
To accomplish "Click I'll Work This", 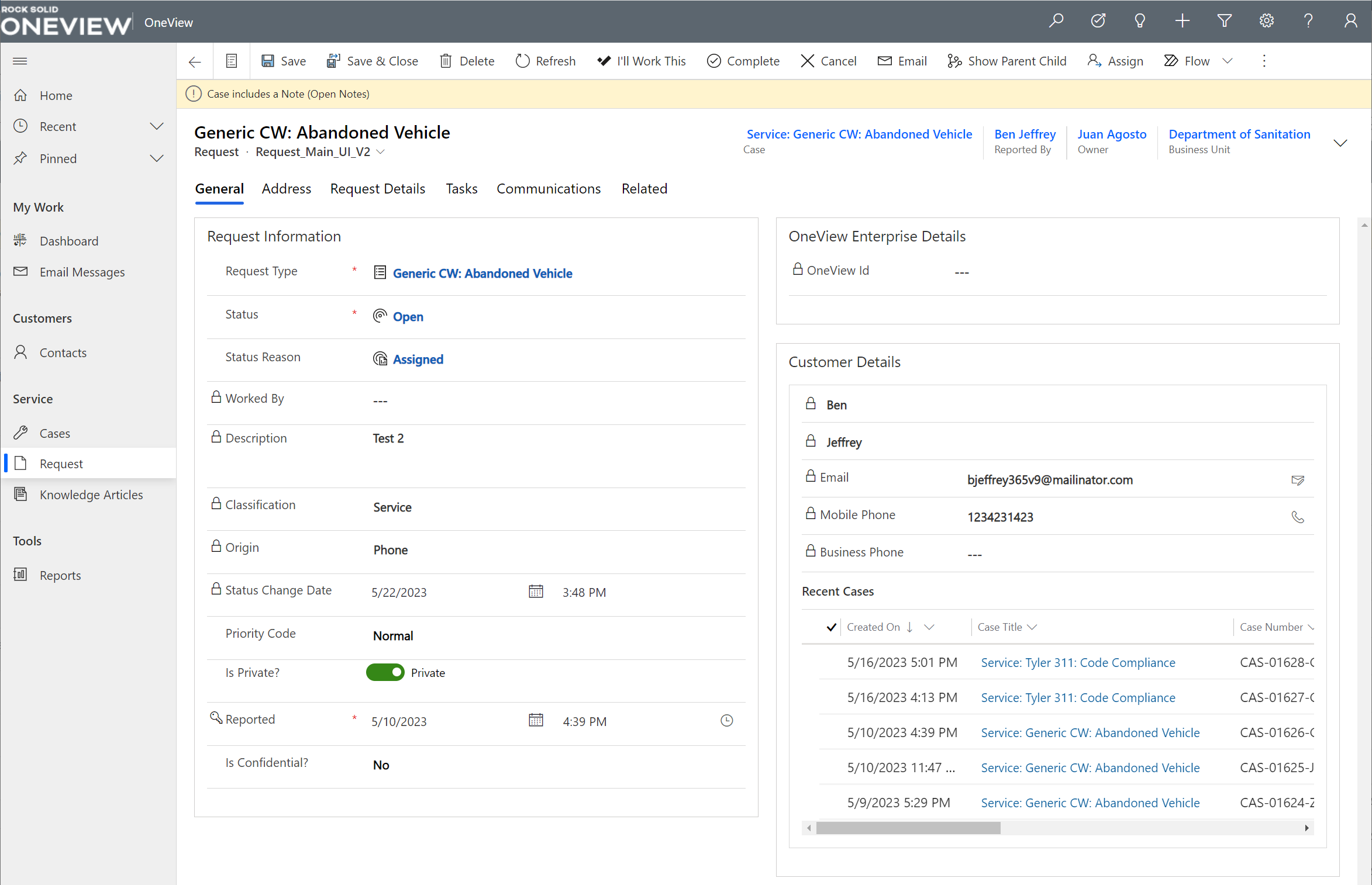I will [x=641, y=61].
